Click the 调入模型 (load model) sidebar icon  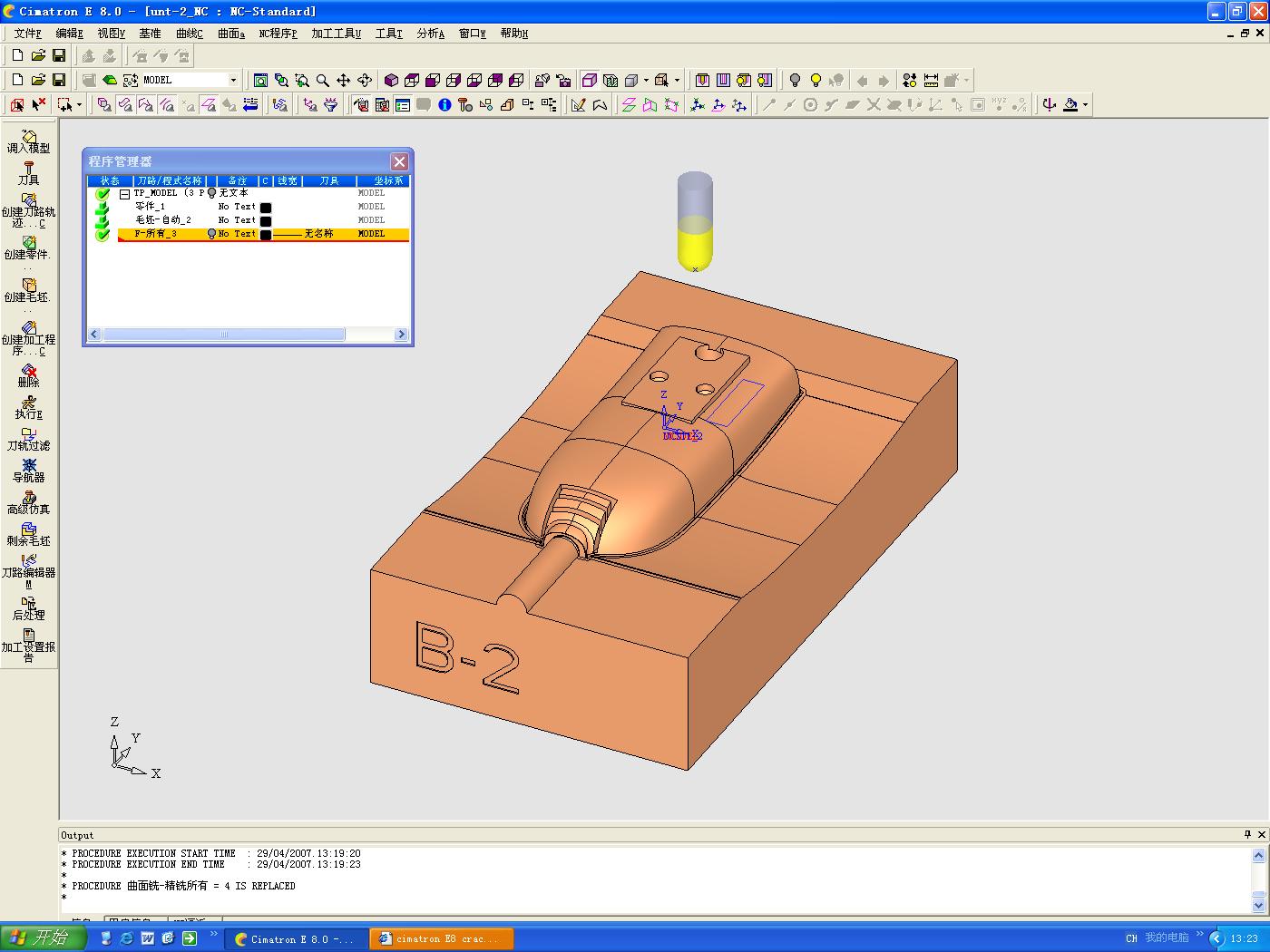tap(28, 141)
